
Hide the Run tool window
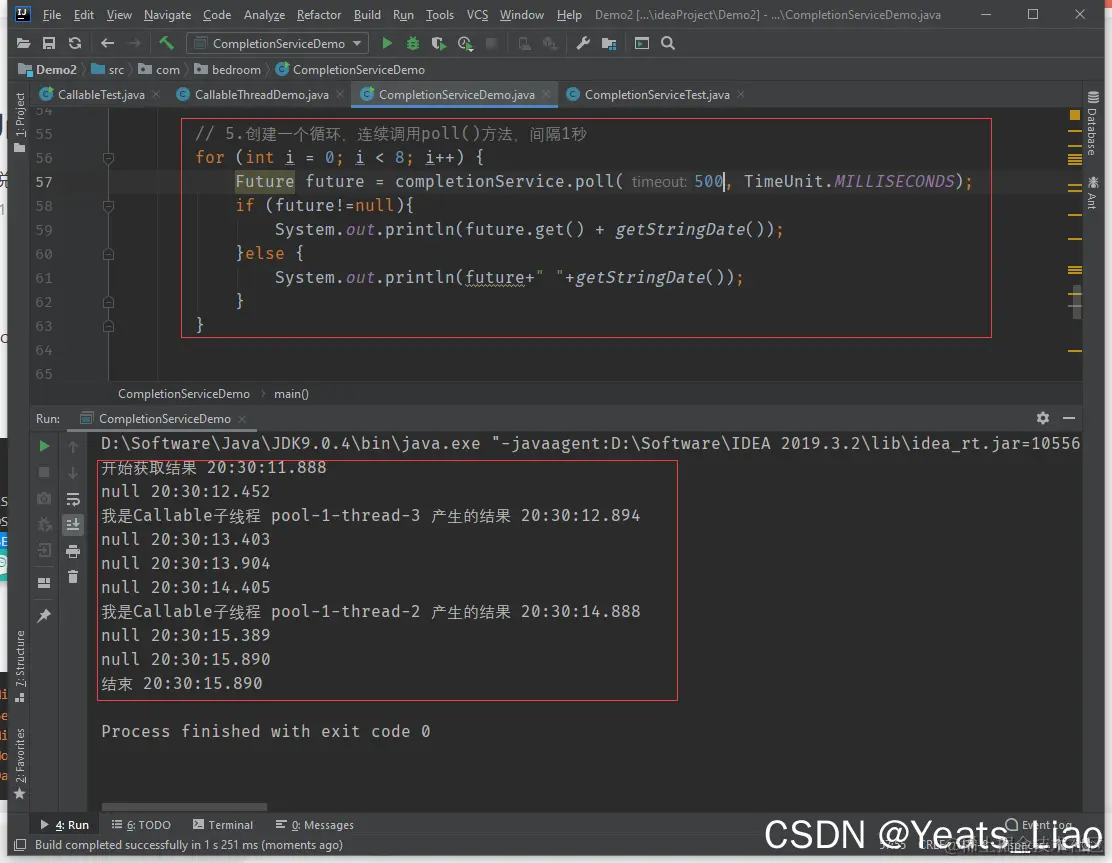click(x=1069, y=418)
